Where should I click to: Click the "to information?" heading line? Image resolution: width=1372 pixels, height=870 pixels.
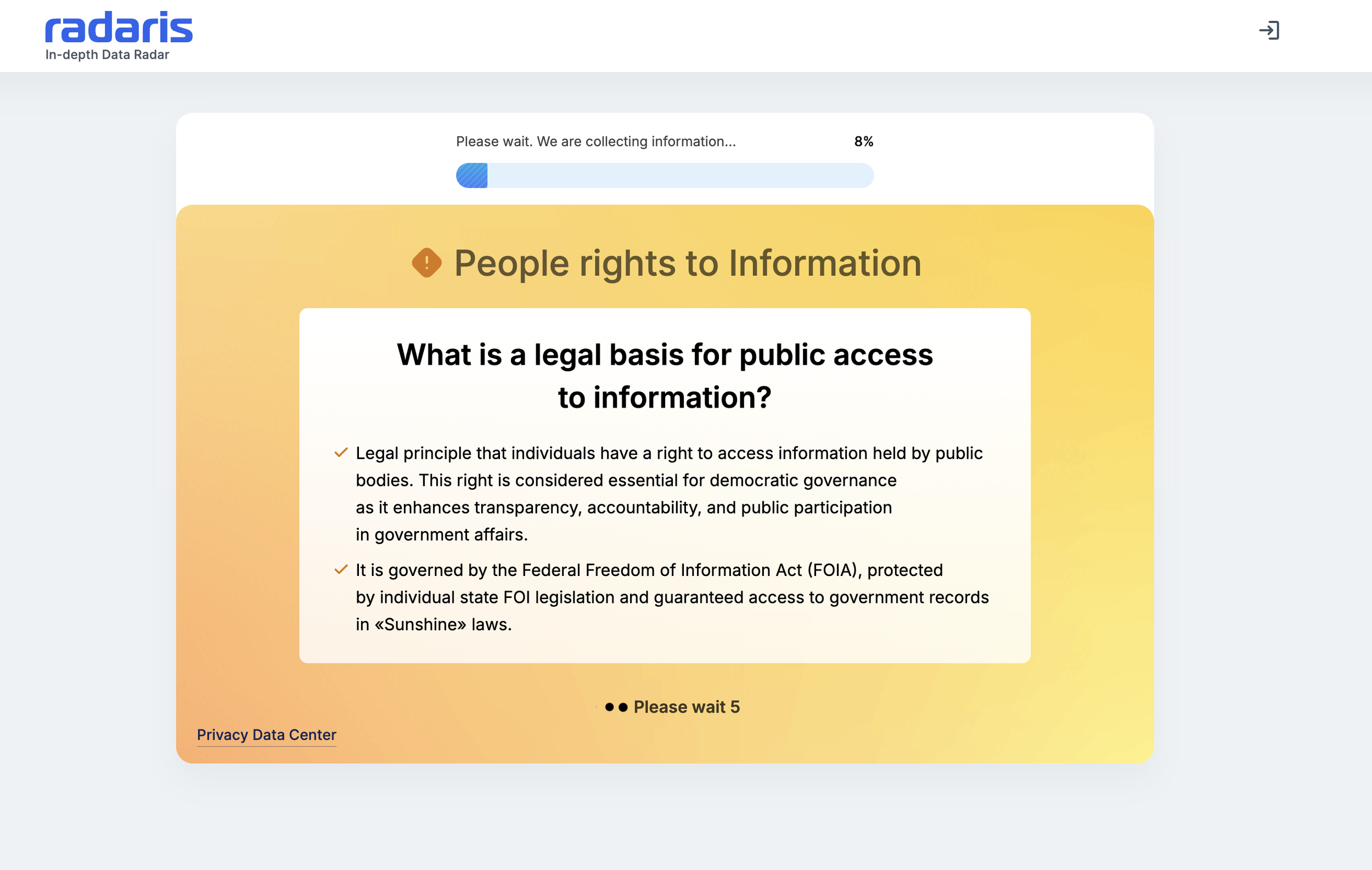pyautogui.click(x=665, y=397)
